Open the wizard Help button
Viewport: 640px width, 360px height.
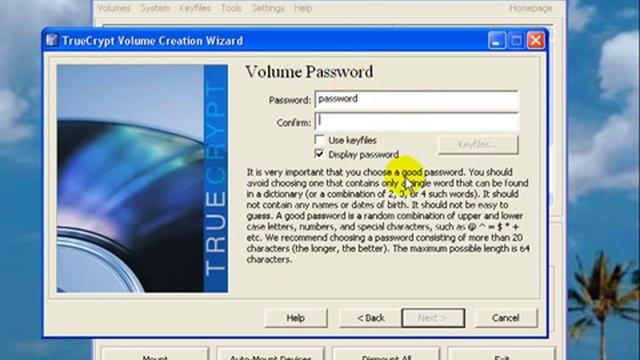point(296,318)
